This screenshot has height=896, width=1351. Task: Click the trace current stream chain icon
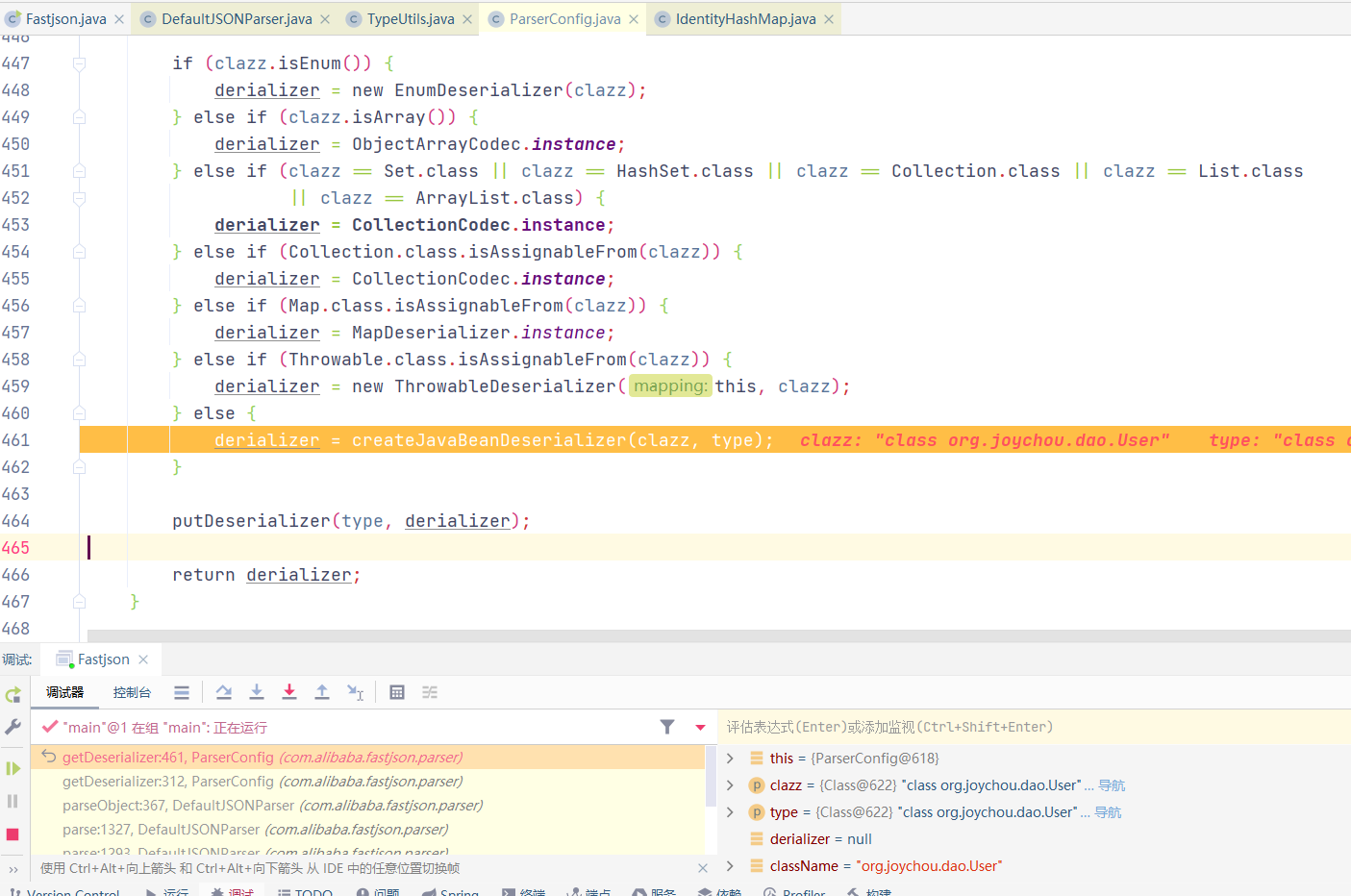[x=430, y=692]
